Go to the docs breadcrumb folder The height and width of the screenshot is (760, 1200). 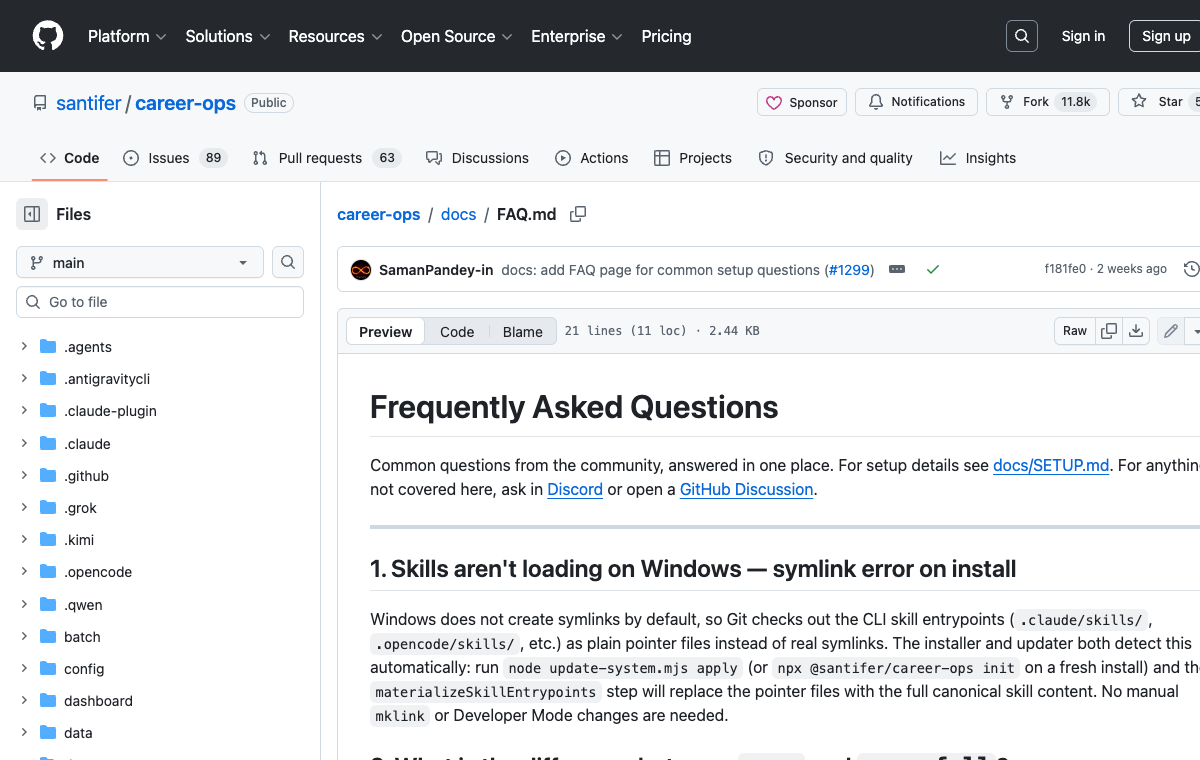point(459,214)
